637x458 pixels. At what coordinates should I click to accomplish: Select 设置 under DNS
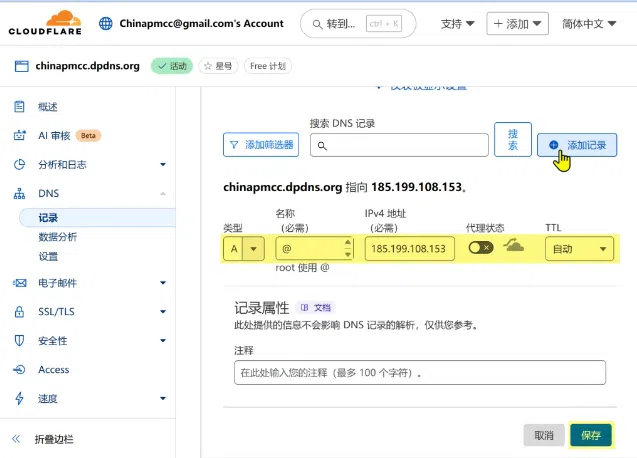48,256
